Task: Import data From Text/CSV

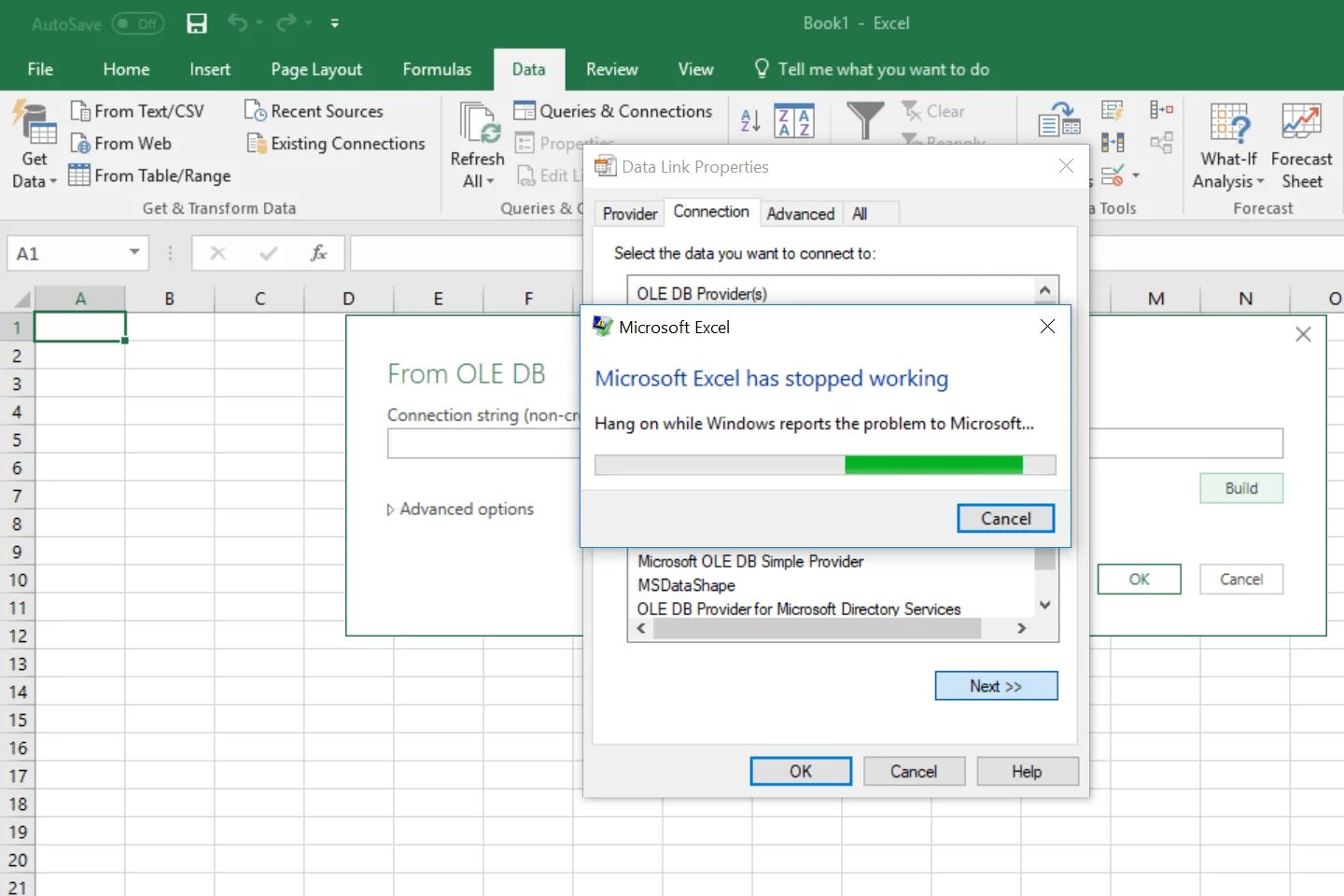Action: coord(137,111)
